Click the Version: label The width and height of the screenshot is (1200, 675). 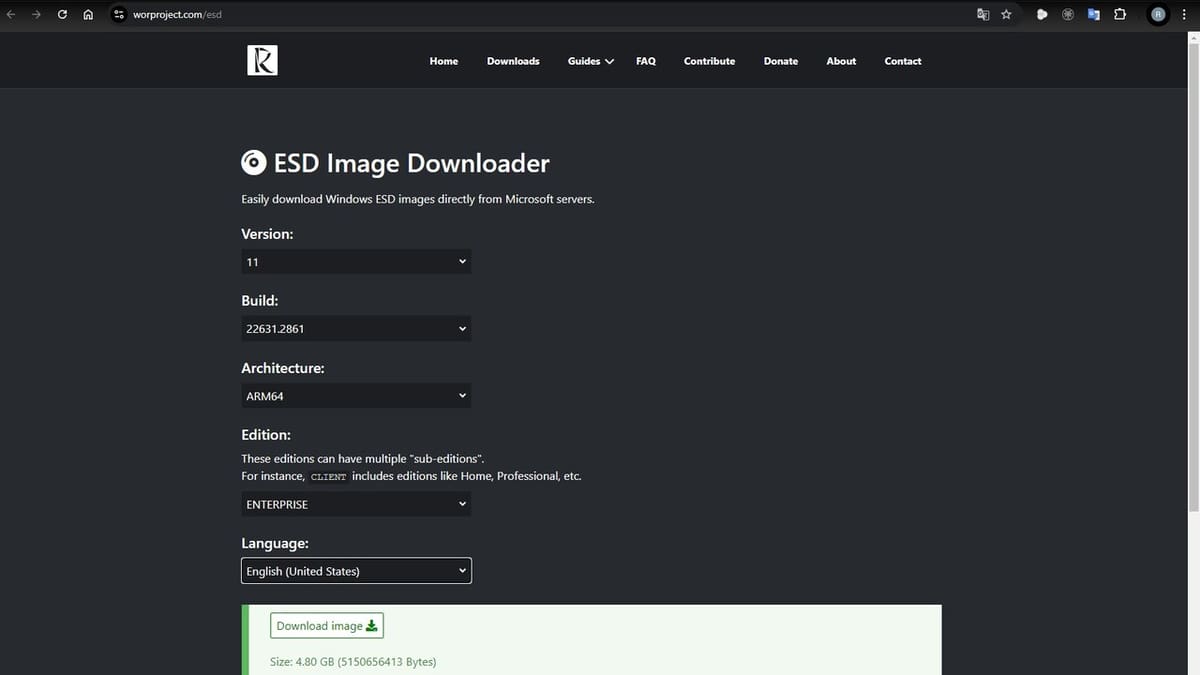(267, 234)
